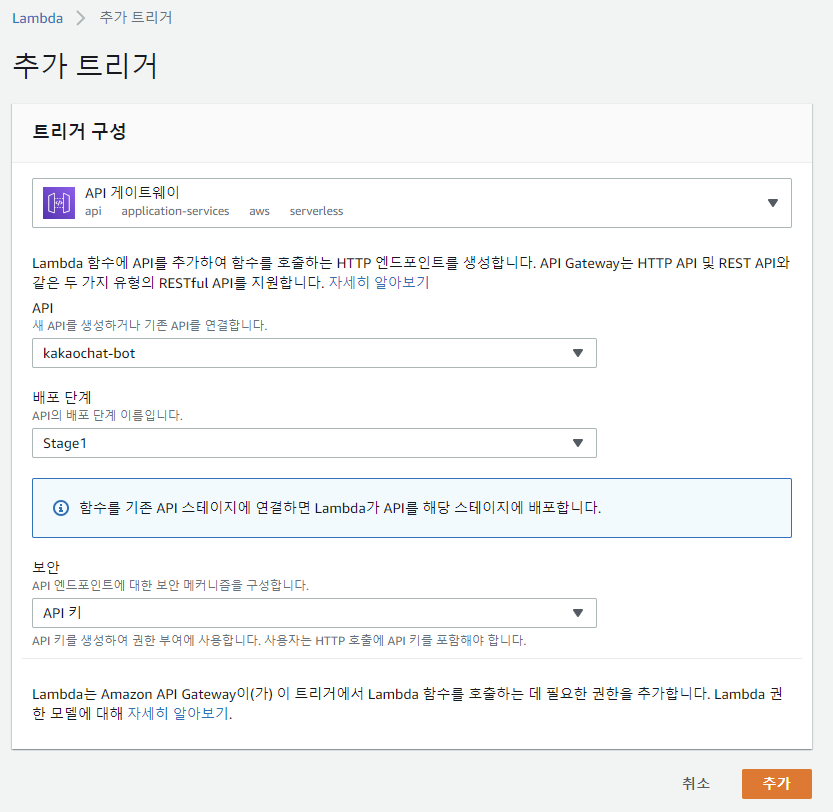The width and height of the screenshot is (833, 812).
Task: Click the 'application-services' tag text
Action: 175,212
